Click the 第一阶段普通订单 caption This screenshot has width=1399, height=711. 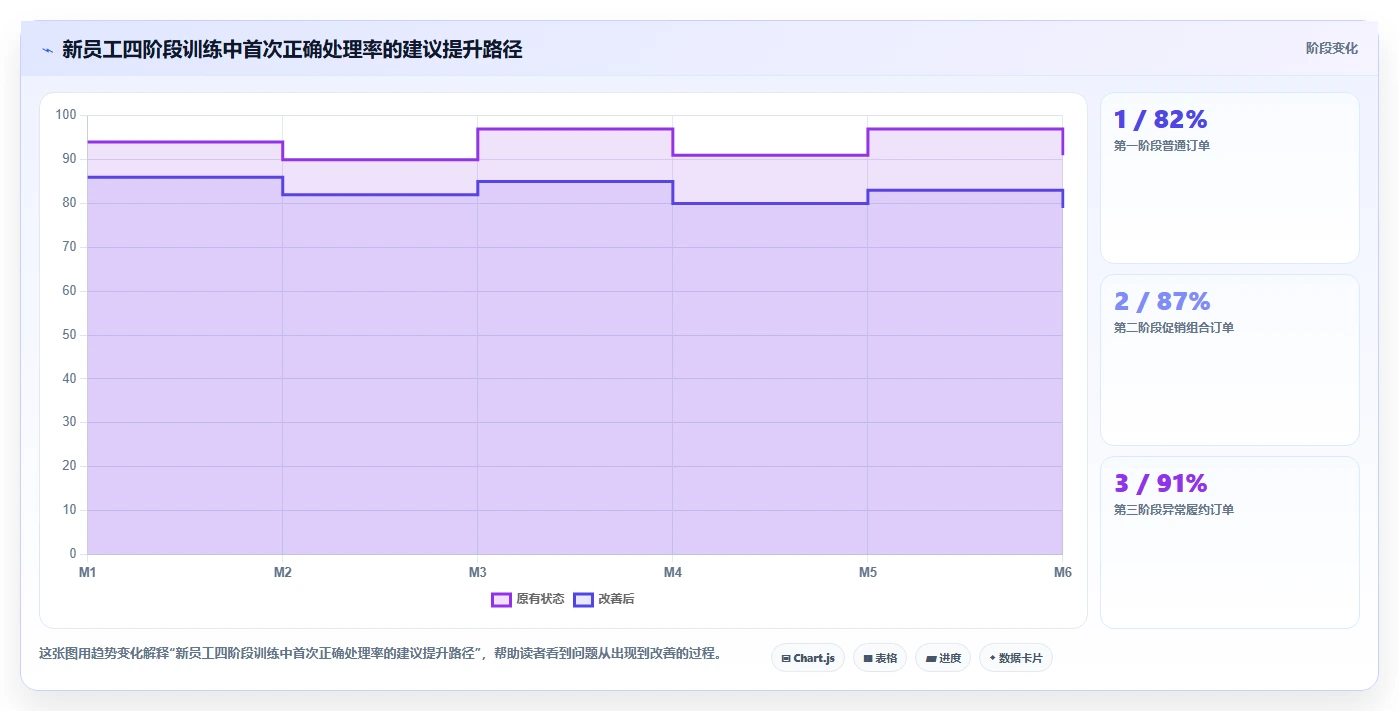(x=1162, y=146)
